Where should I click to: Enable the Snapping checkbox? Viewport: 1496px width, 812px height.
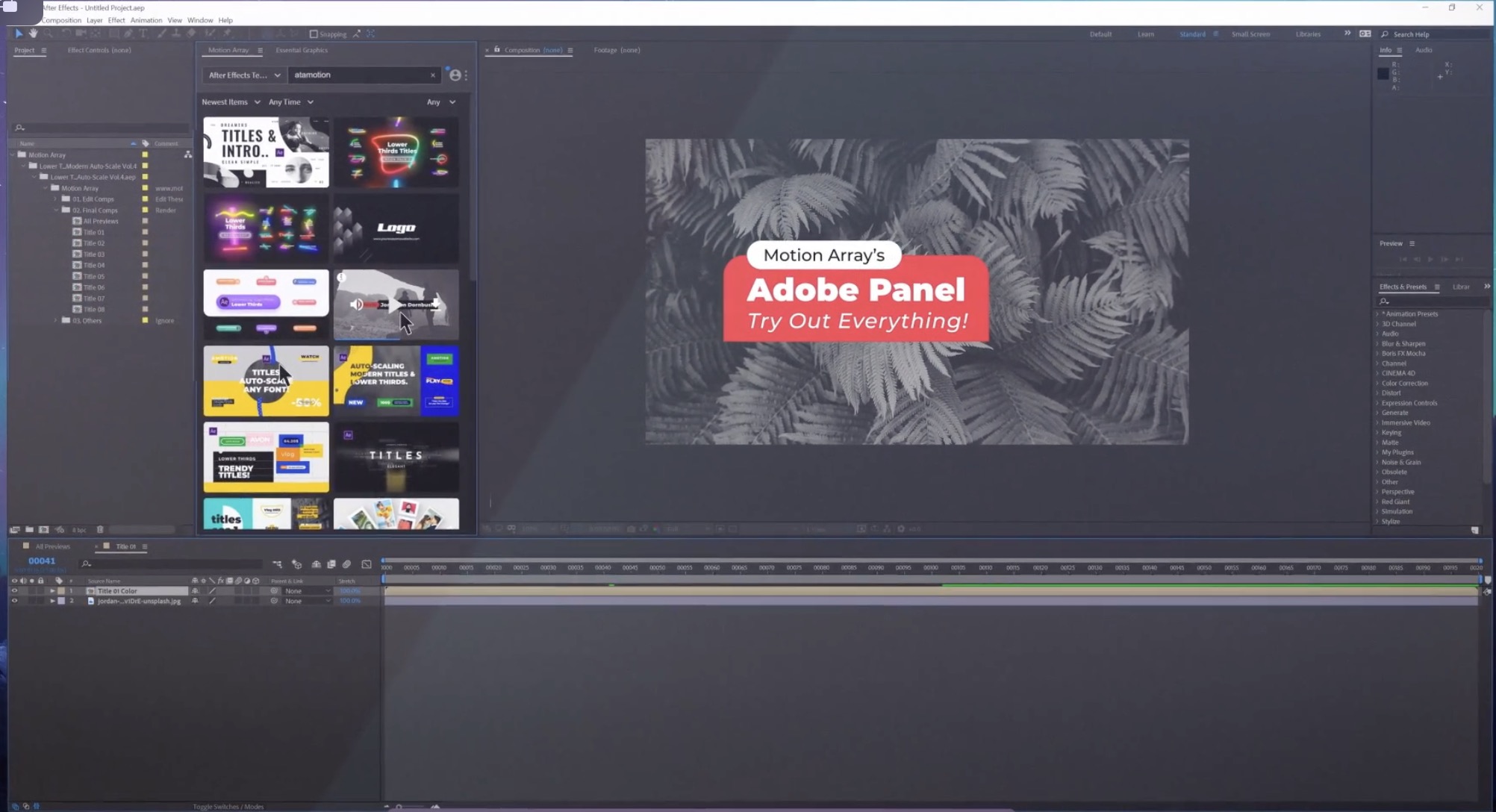click(x=314, y=34)
